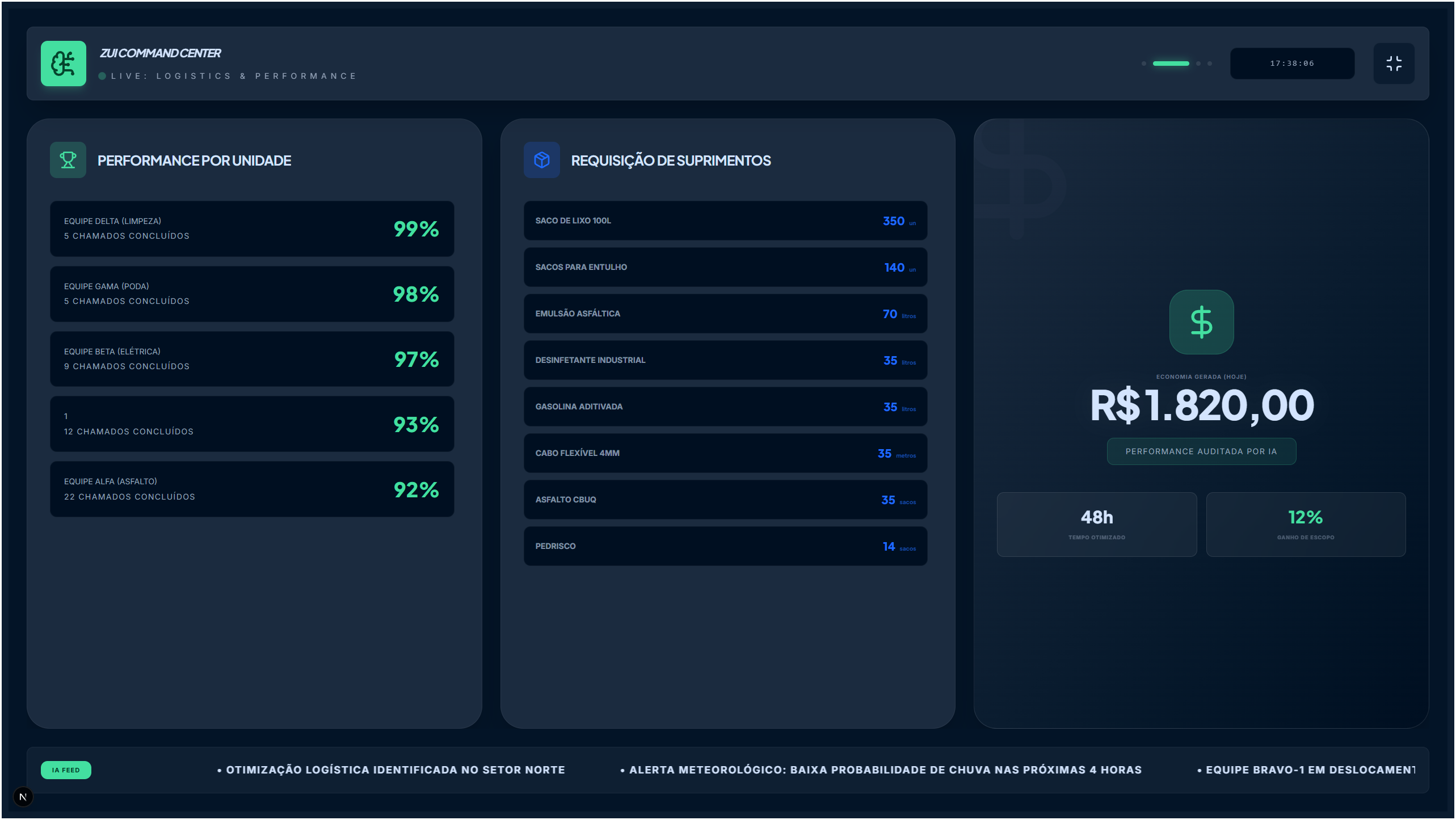Viewport: 1456px width, 820px height.
Task: Open the Equipe Delta (Limpeza) card
Action: pyautogui.click(x=252, y=229)
